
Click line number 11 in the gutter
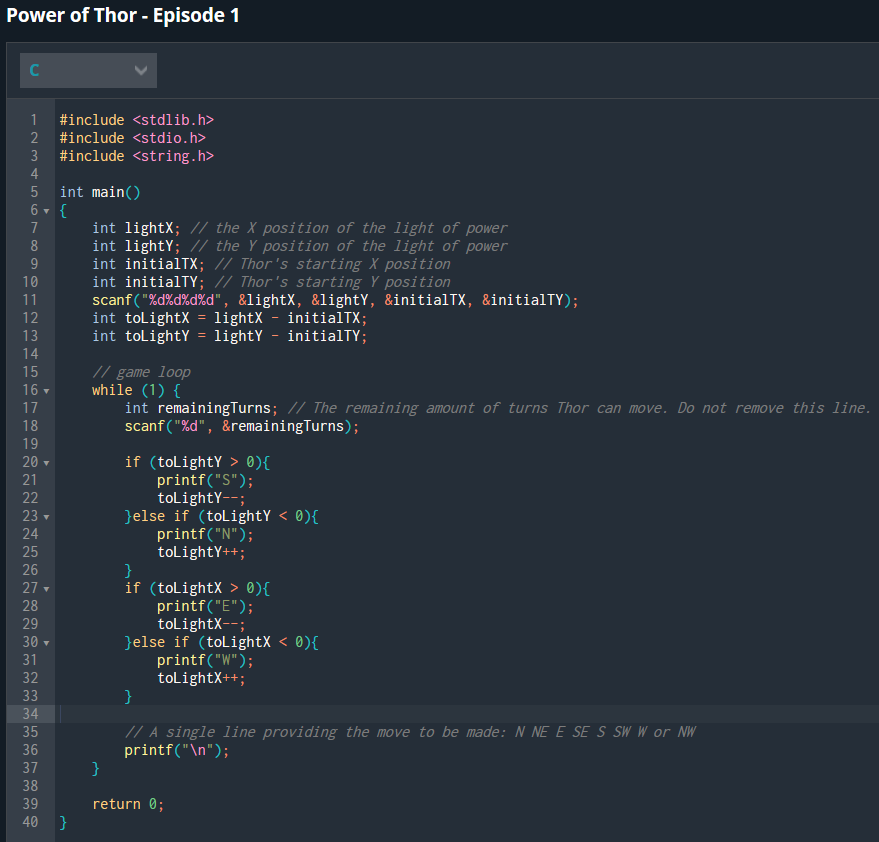(x=30, y=299)
